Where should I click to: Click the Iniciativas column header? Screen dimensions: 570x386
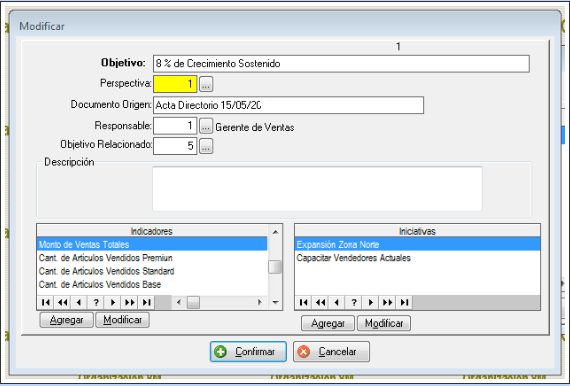pyautogui.click(x=417, y=231)
